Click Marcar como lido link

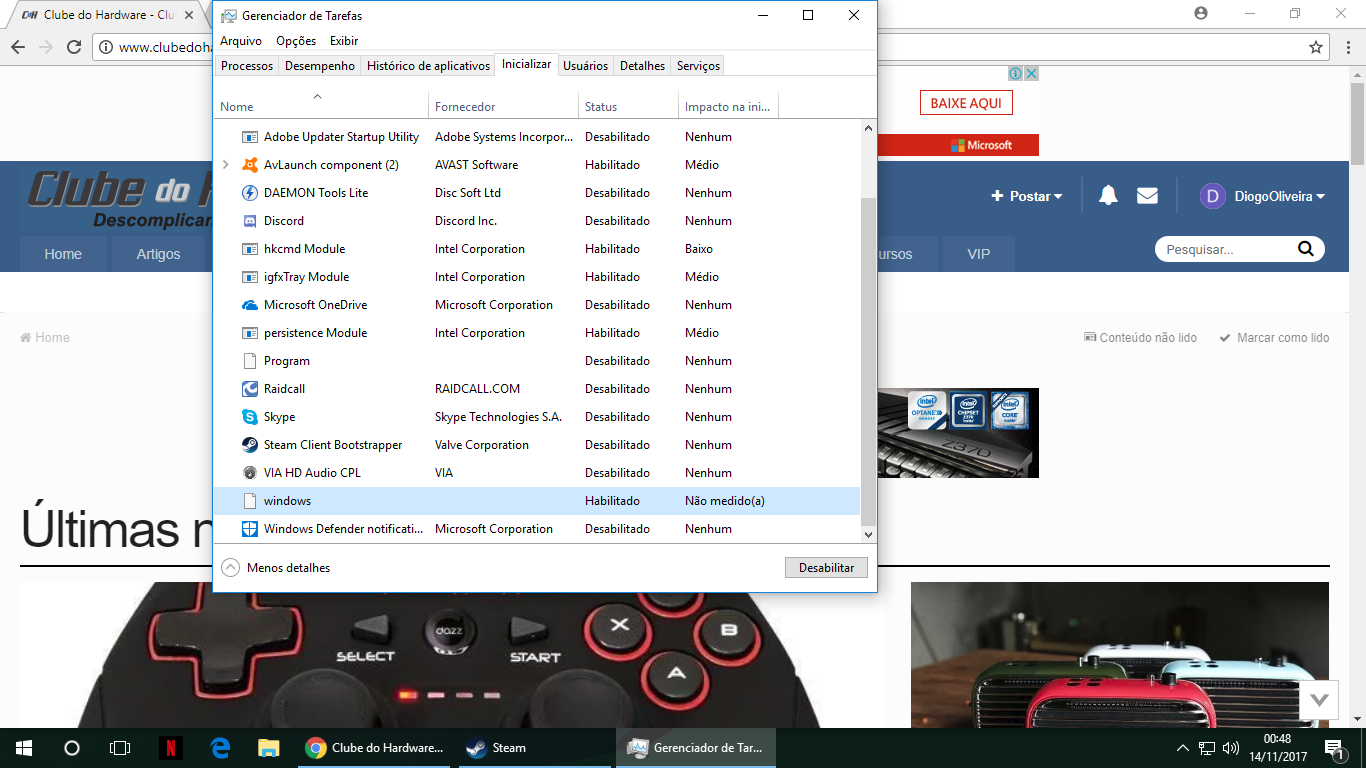point(1274,338)
